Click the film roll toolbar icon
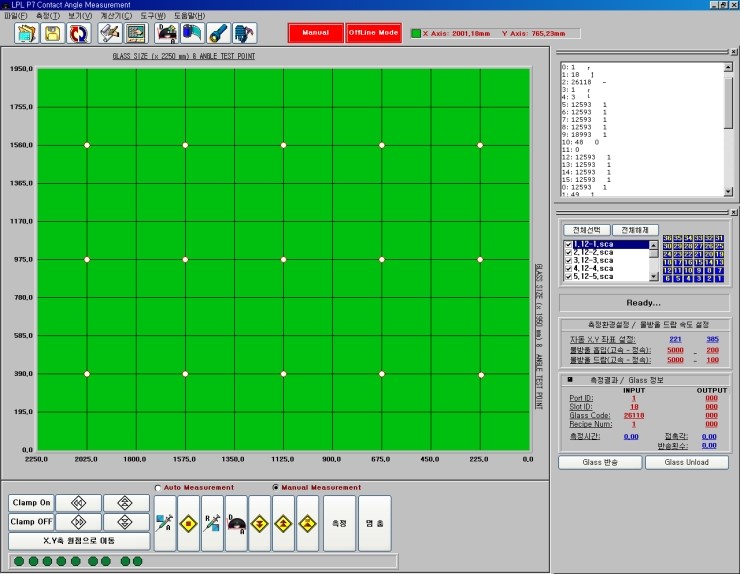This screenshot has width=740, height=574. (x=193, y=33)
